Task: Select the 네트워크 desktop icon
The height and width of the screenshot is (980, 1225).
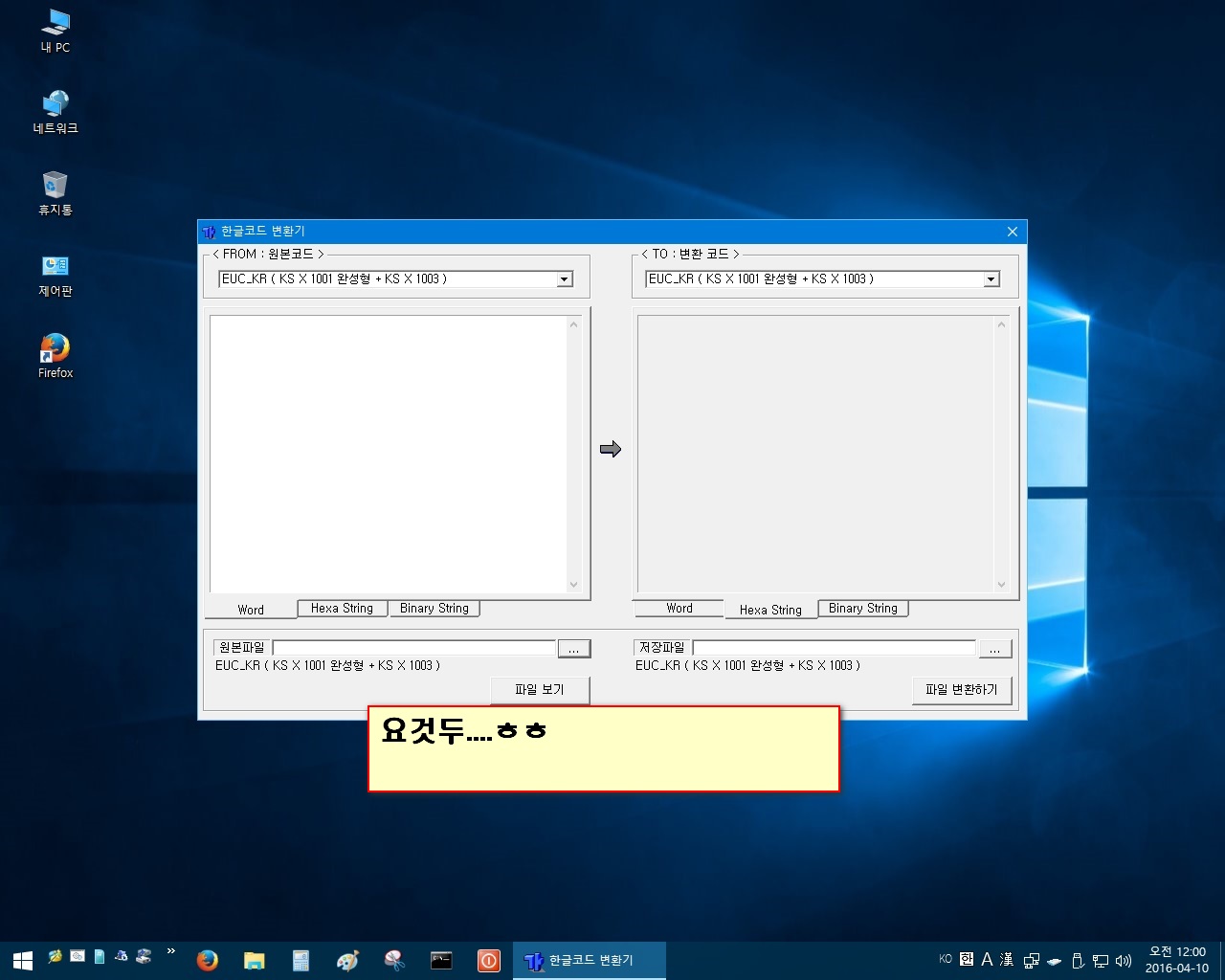Action: 56,112
